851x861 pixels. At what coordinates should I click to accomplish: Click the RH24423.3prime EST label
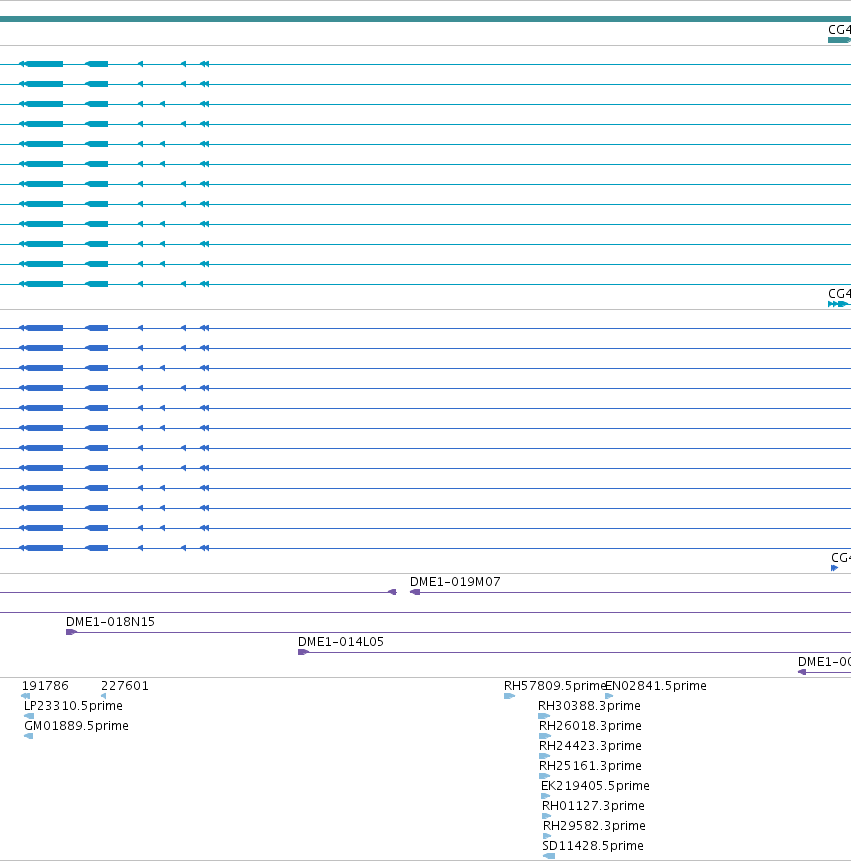(590, 746)
